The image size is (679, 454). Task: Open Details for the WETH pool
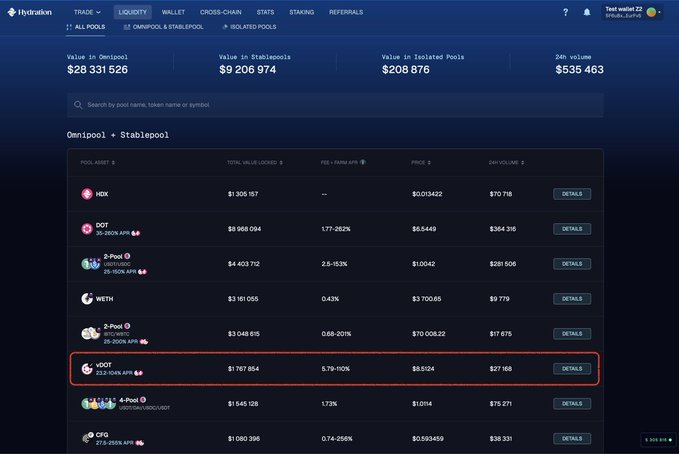572,298
